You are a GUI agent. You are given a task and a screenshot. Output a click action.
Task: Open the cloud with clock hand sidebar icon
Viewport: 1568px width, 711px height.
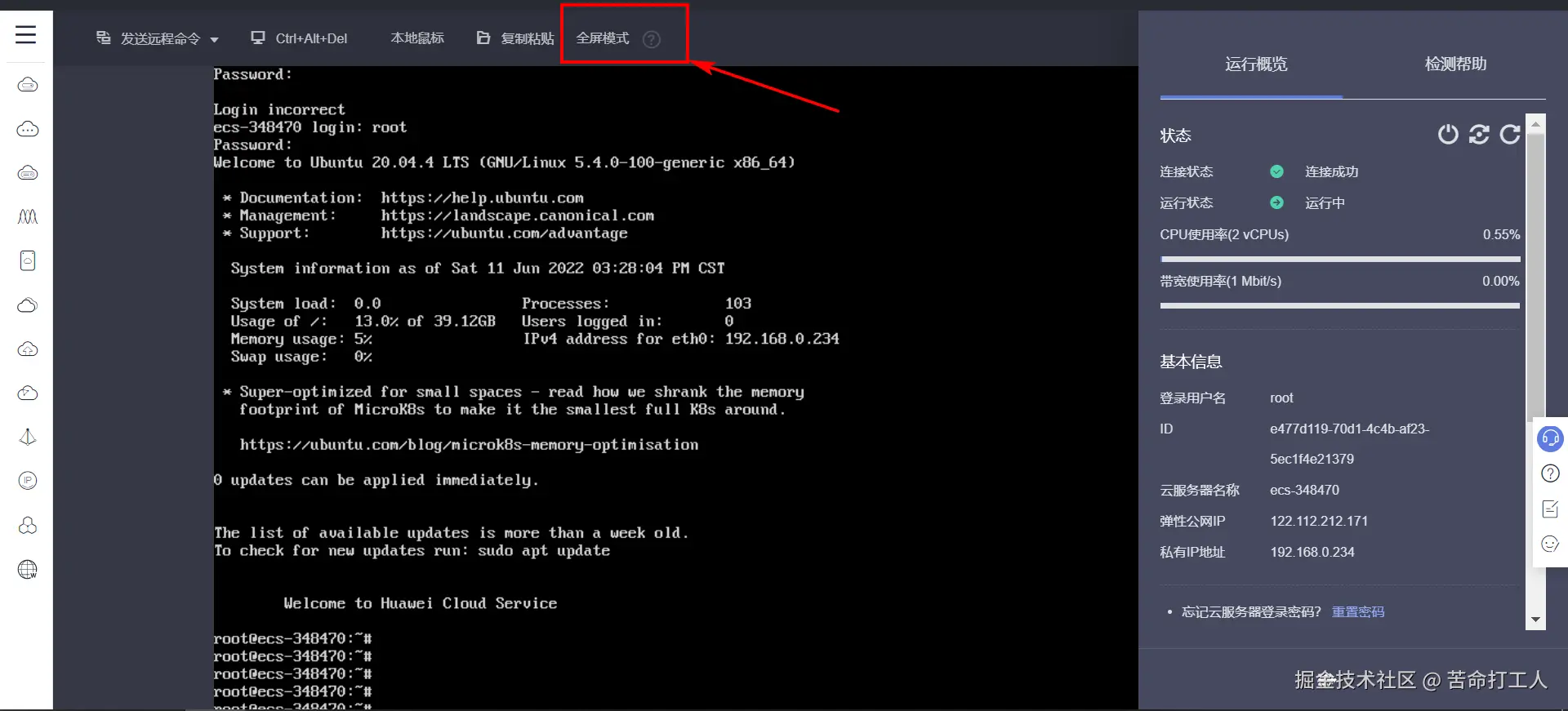tap(28, 393)
